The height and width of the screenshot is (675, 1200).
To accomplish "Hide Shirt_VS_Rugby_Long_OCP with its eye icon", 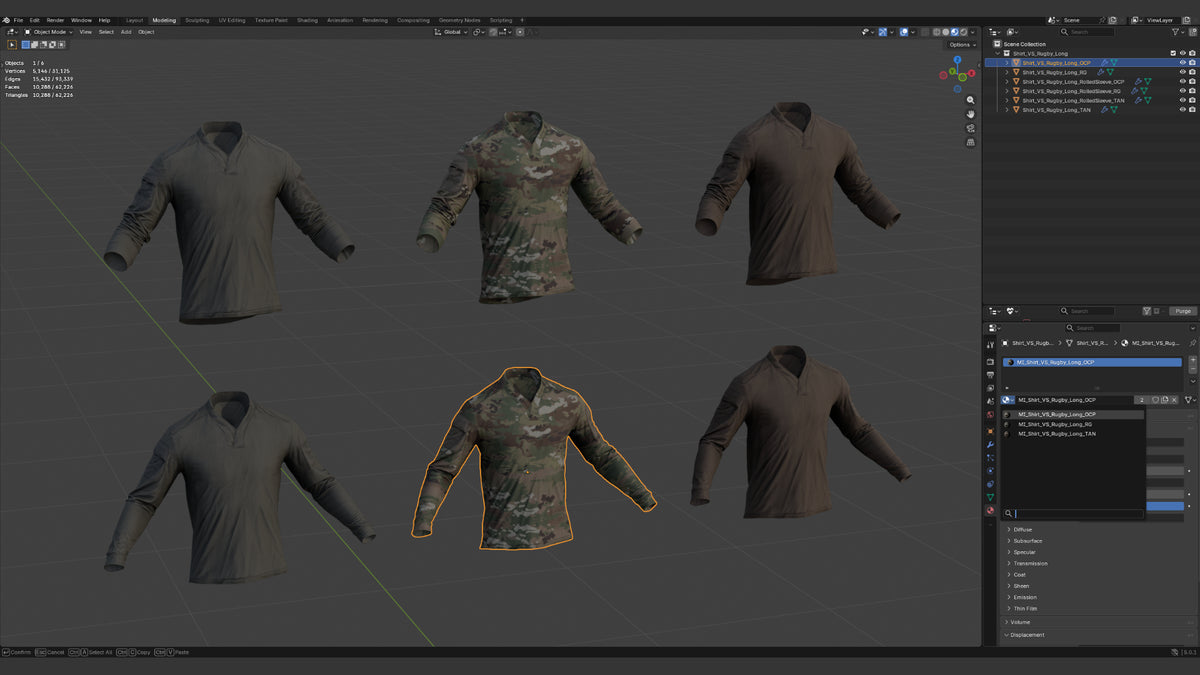I will (1182, 63).
